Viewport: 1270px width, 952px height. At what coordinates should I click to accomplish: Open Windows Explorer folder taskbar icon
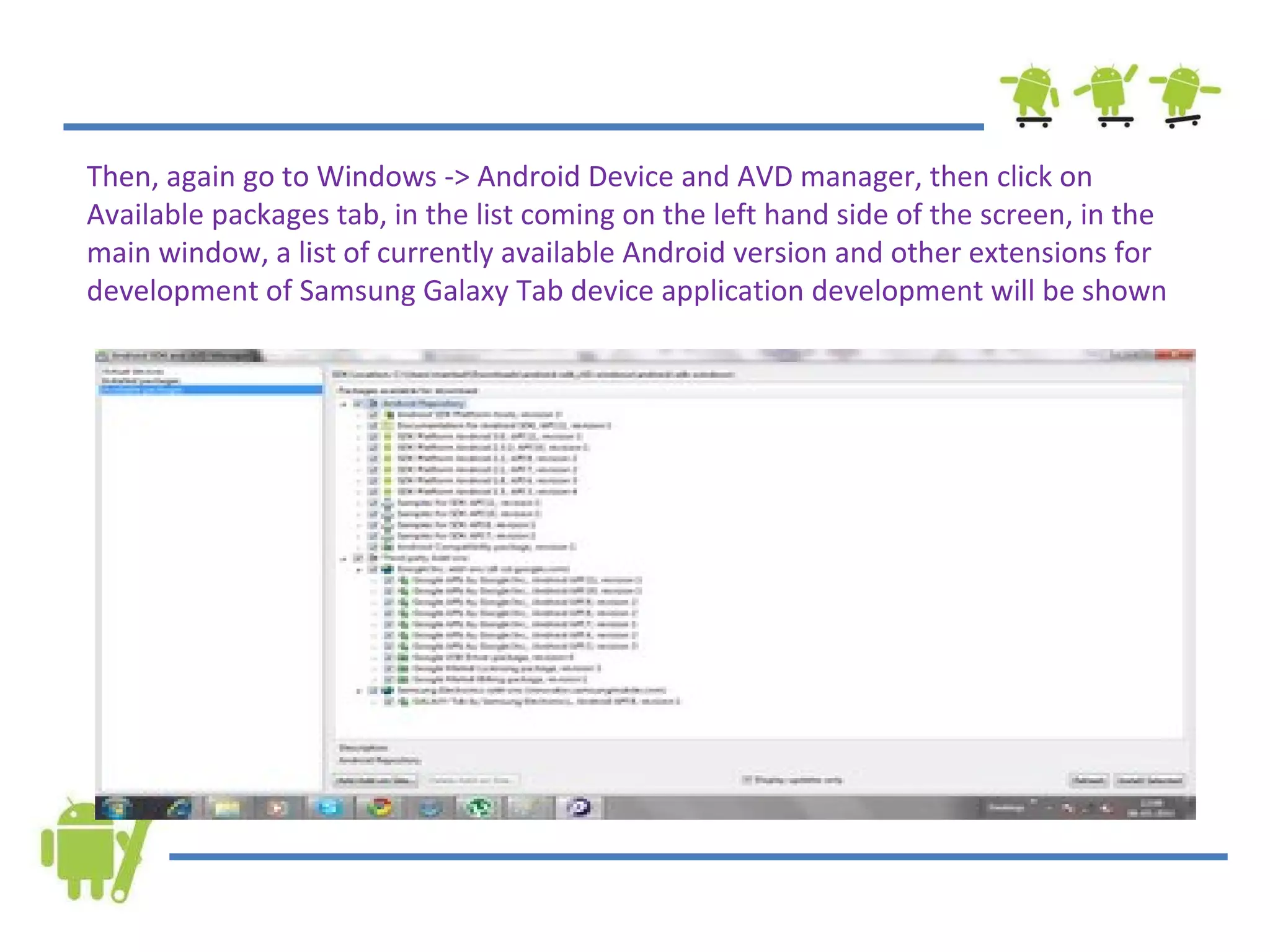(227, 807)
